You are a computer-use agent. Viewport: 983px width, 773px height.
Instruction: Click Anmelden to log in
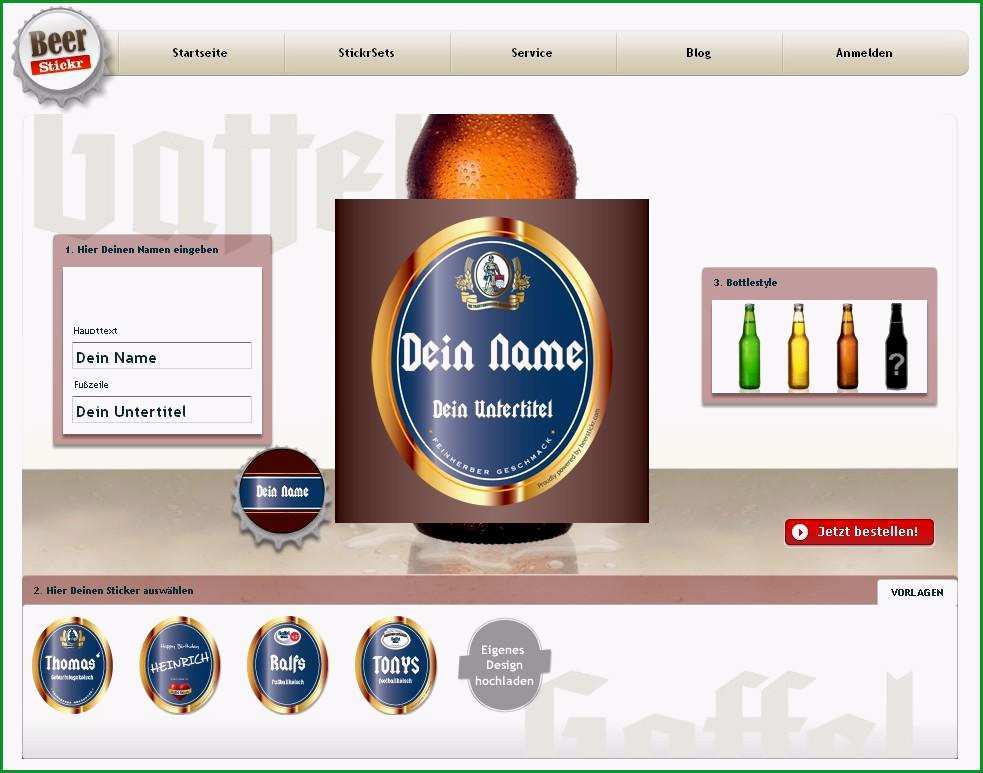pyautogui.click(x=864, y=53)
